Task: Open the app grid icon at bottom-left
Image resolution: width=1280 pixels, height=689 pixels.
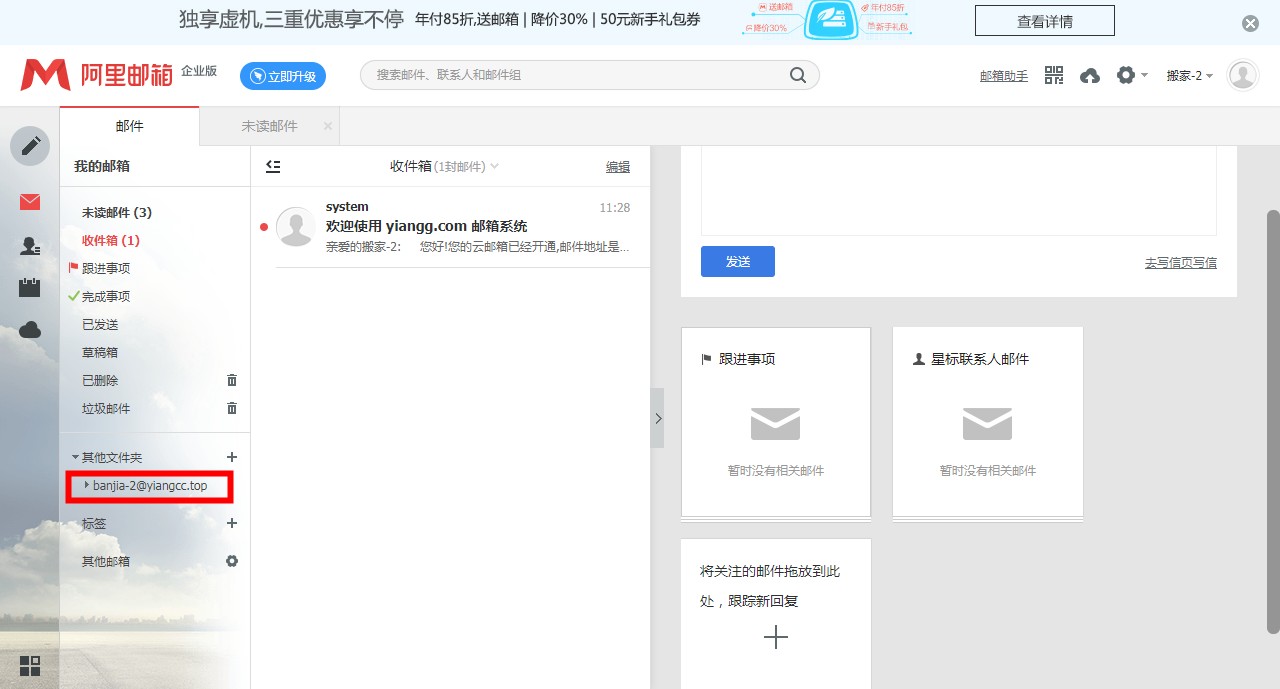Action: (x=30, y=666)
